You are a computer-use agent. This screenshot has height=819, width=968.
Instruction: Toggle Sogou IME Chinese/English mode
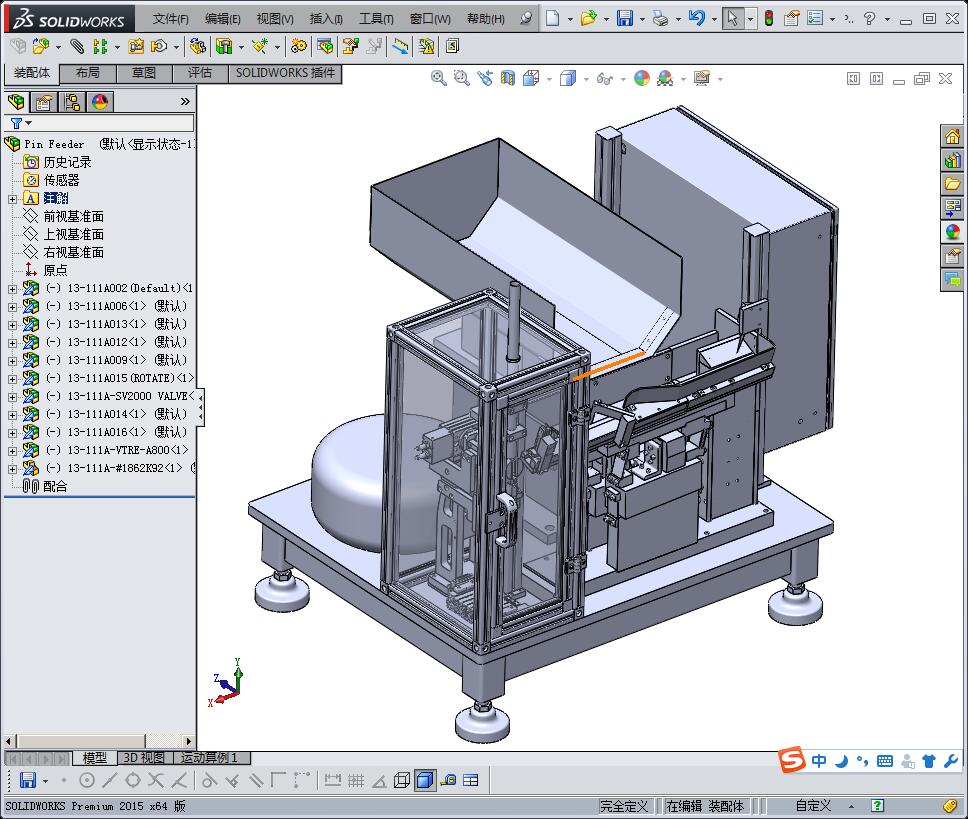pos(819,761)
